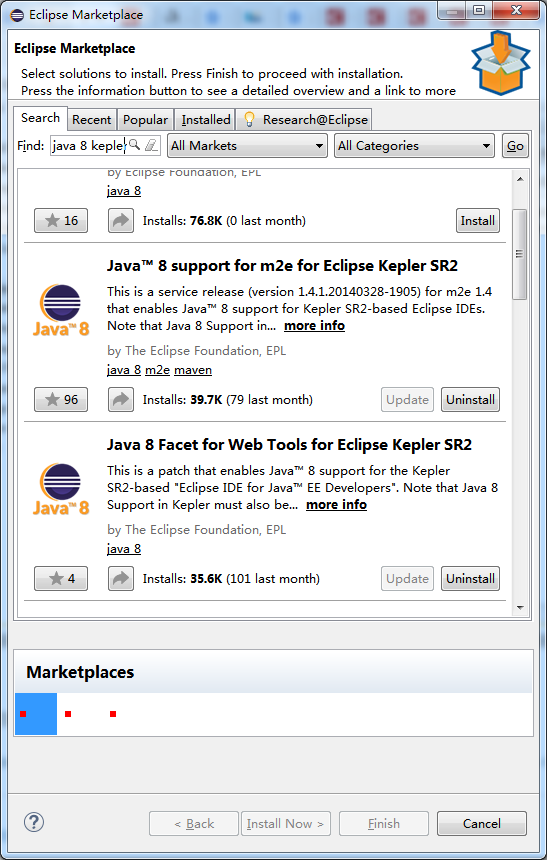The image size is (547, 860).
Task: Uninstall Java 8 support for m2e
Action: pyautogui.click(x=470, y=400)
